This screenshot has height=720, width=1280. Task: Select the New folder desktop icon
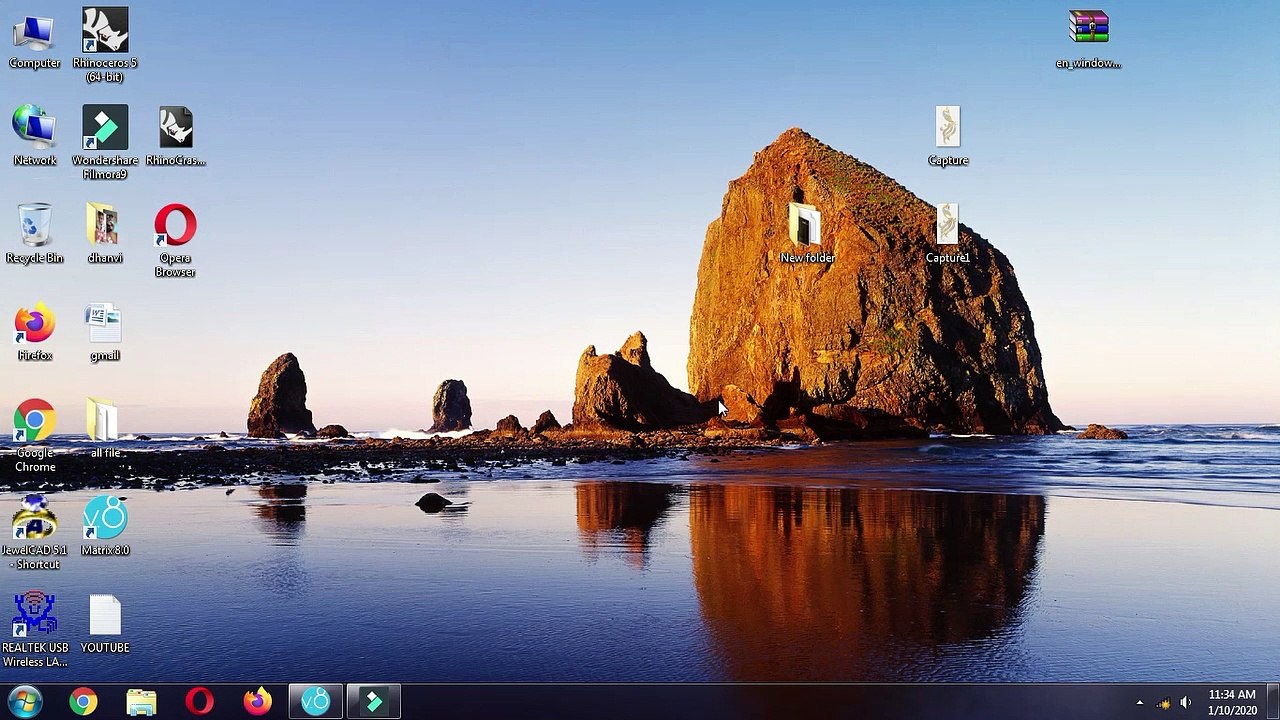point(807,233)
